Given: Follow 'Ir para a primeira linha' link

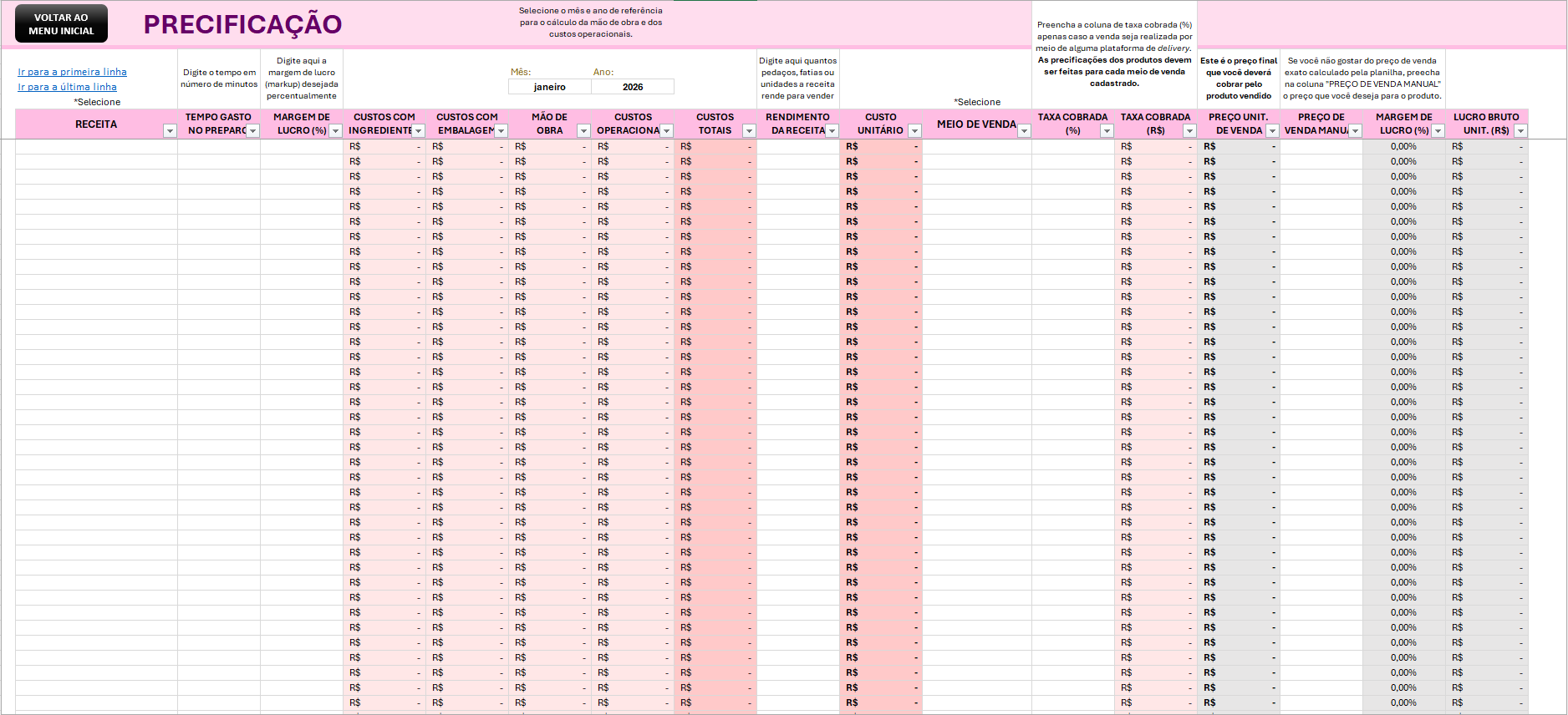Looking at the screenshot, I should 73,72.
